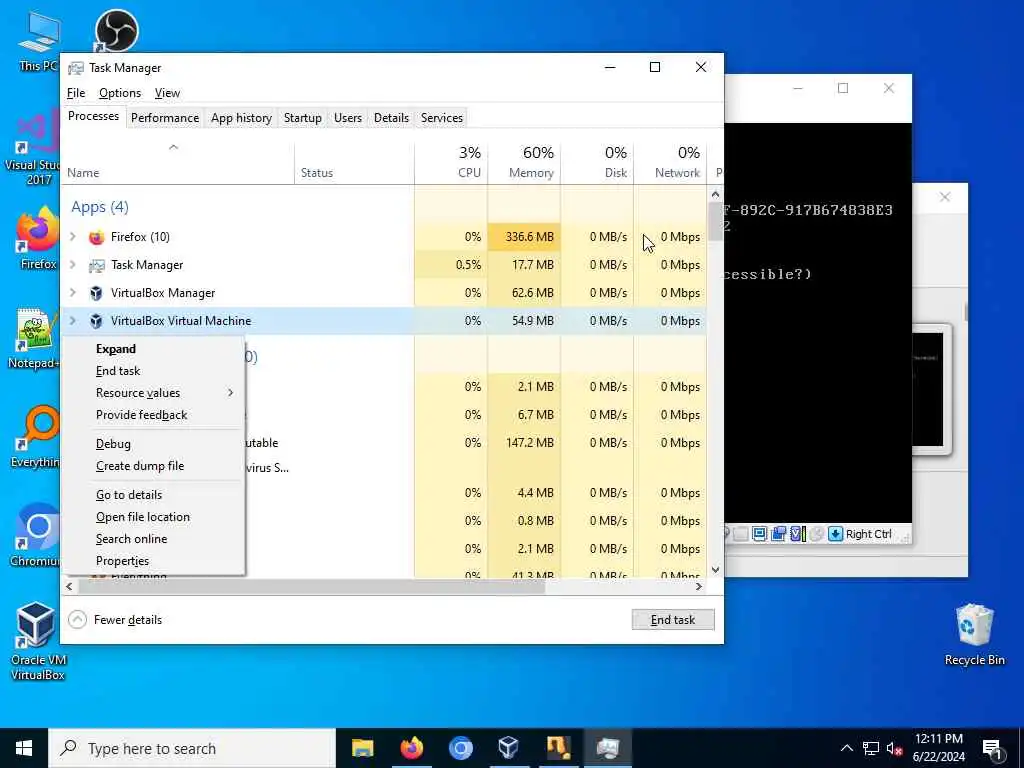
Task: Open This PC desktop icon
Action: pyautogui.click(x=39, y=42)
